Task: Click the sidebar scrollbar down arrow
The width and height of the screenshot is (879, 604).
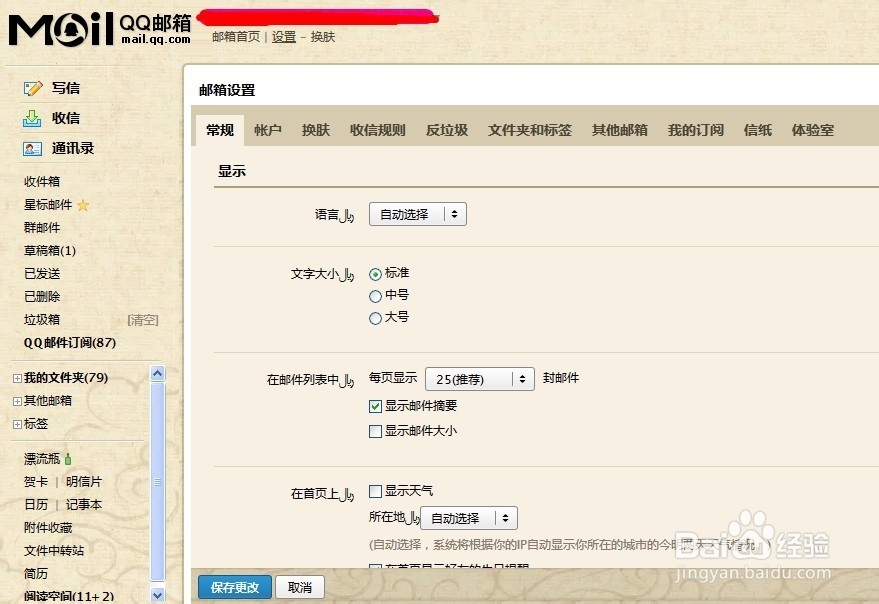Action: [x=157, y=595]
